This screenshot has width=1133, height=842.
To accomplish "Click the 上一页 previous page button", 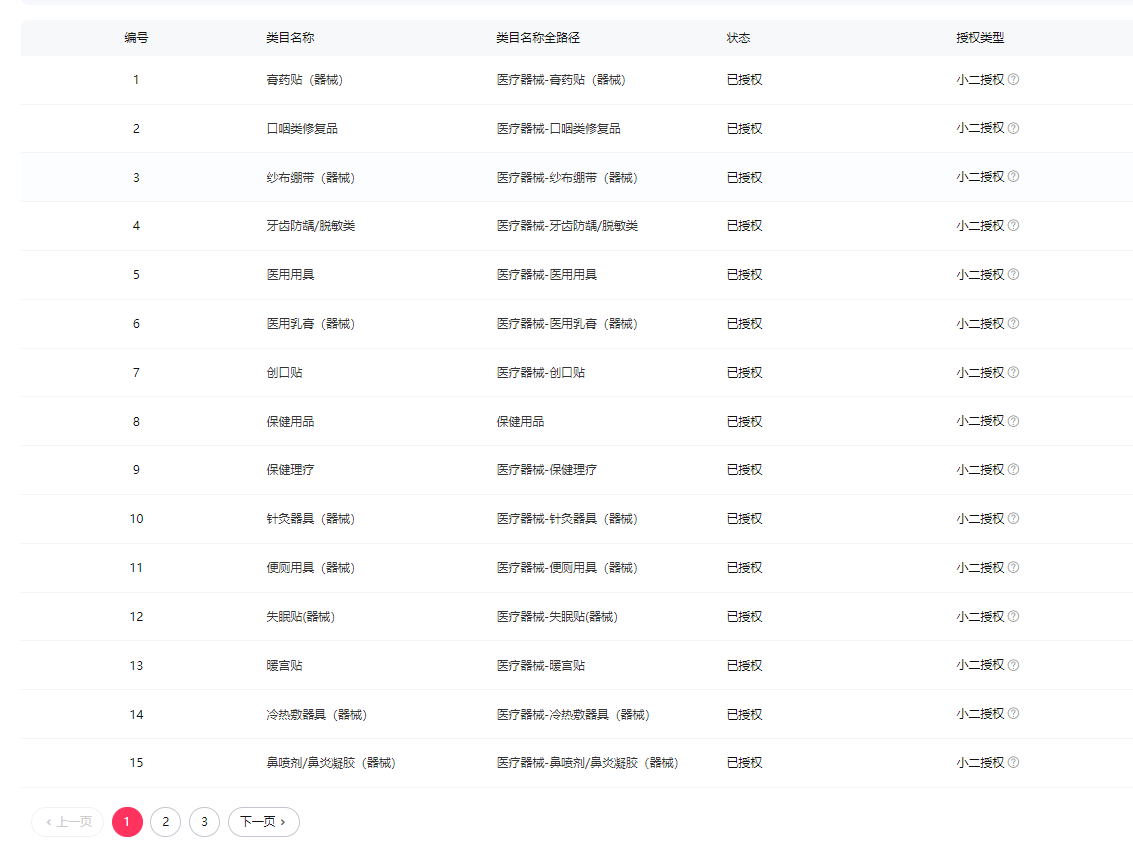I will click(68, 822).
